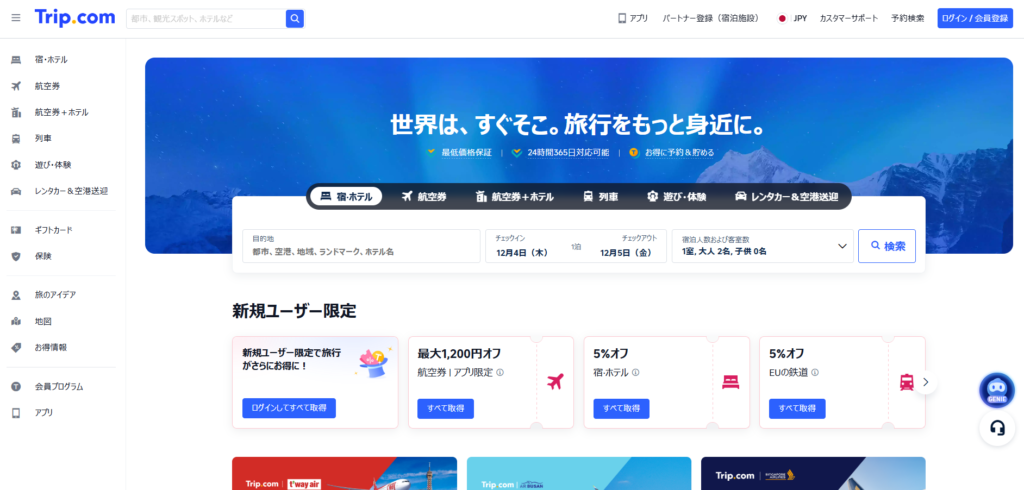Click the ログイン／会員登録 button
This screenshot has height=490, width=1024.
point(974,18)
